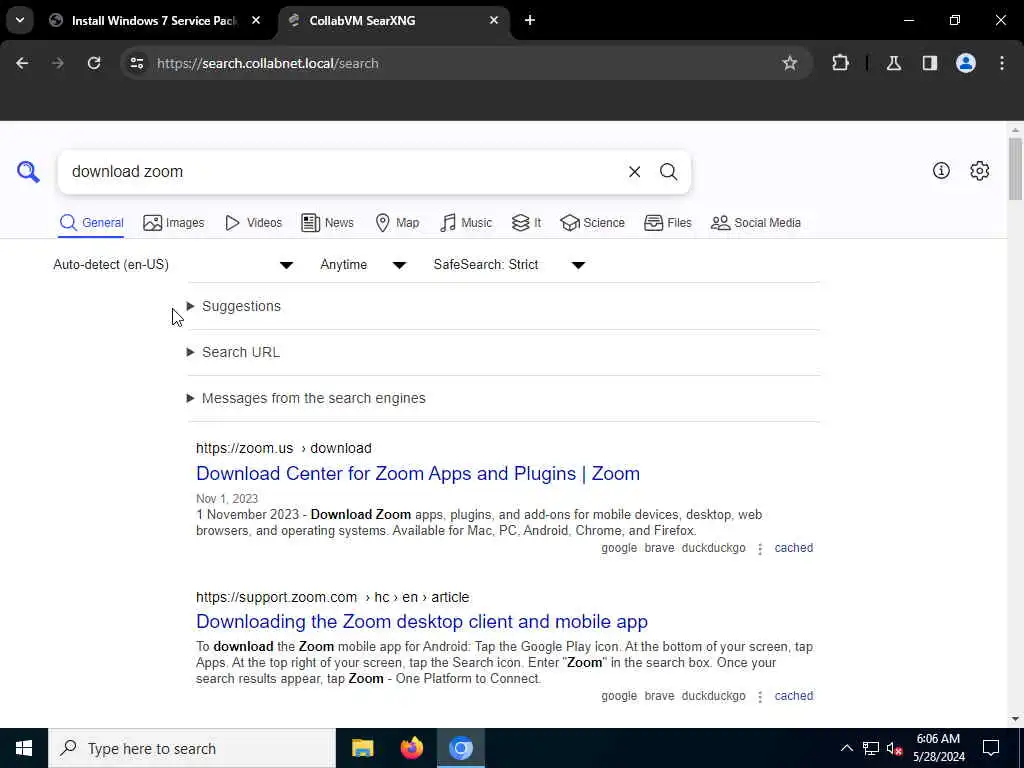Viewport: 1024px width, 768px height.
Task: Expand the Suggestions section
Action: [x=234, y=306]
